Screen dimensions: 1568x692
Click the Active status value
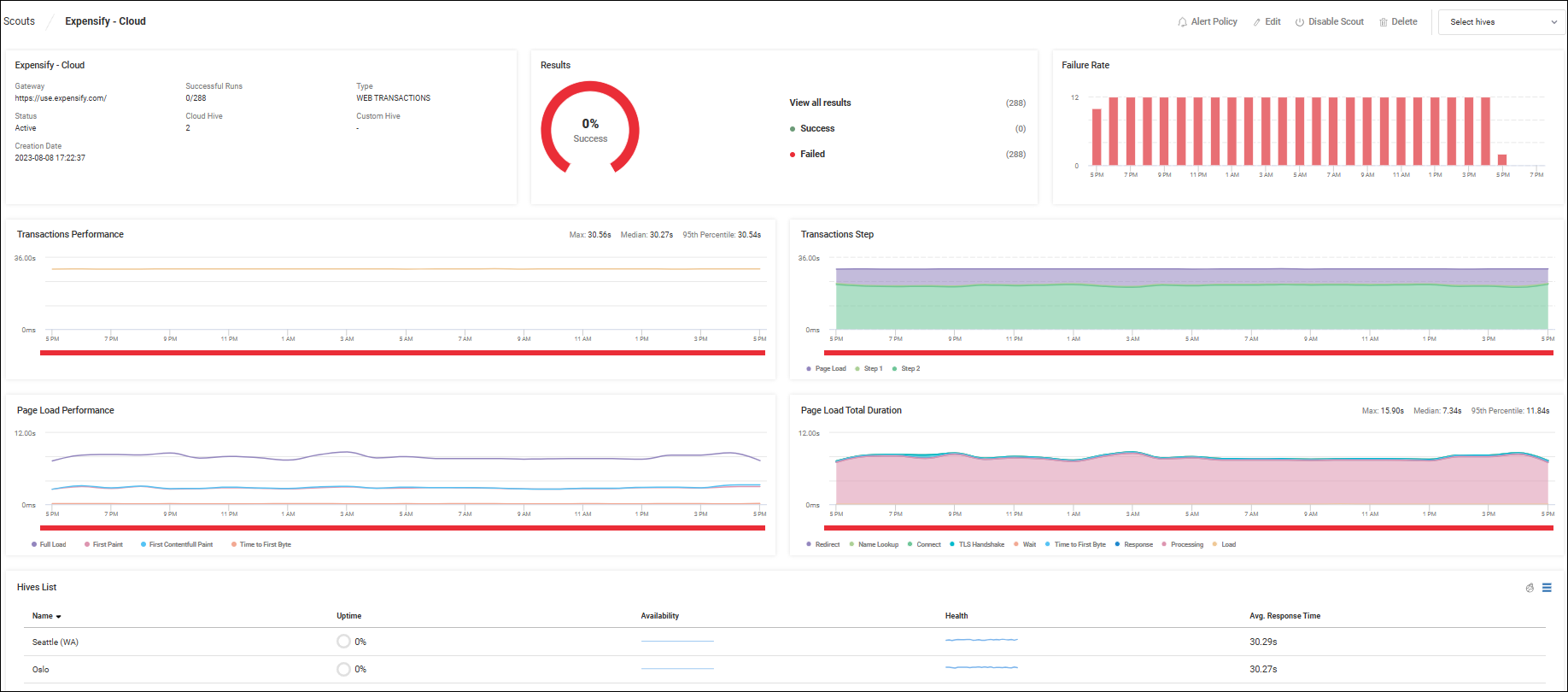[x=26, y=128]
